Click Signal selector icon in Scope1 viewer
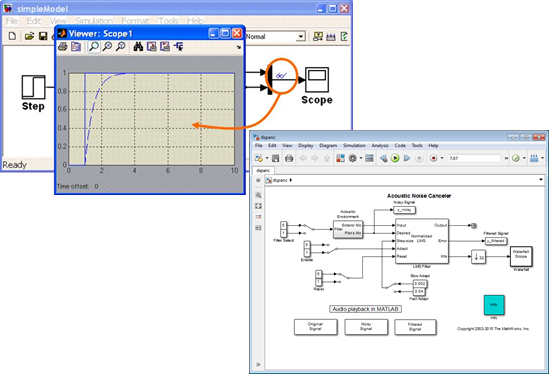 (x=179, y=47)
